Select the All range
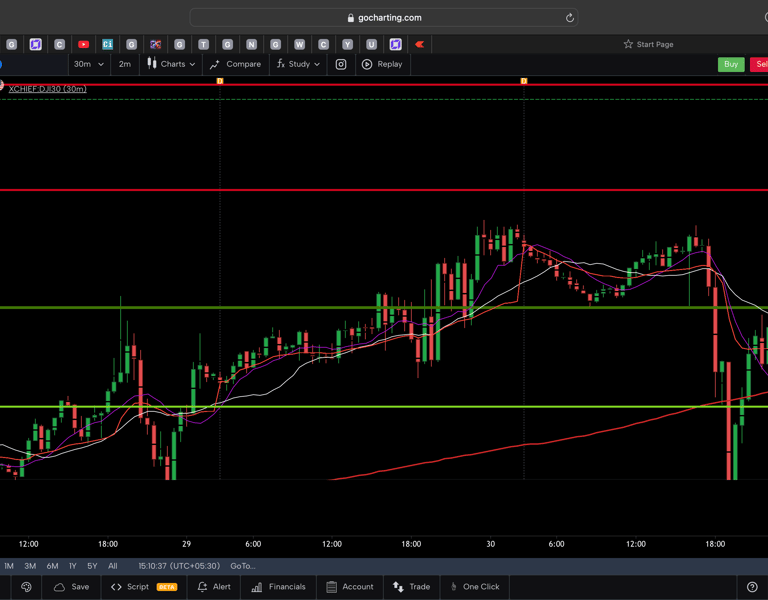768x600 pixels. pyautogui.click(x=113, y=566)
